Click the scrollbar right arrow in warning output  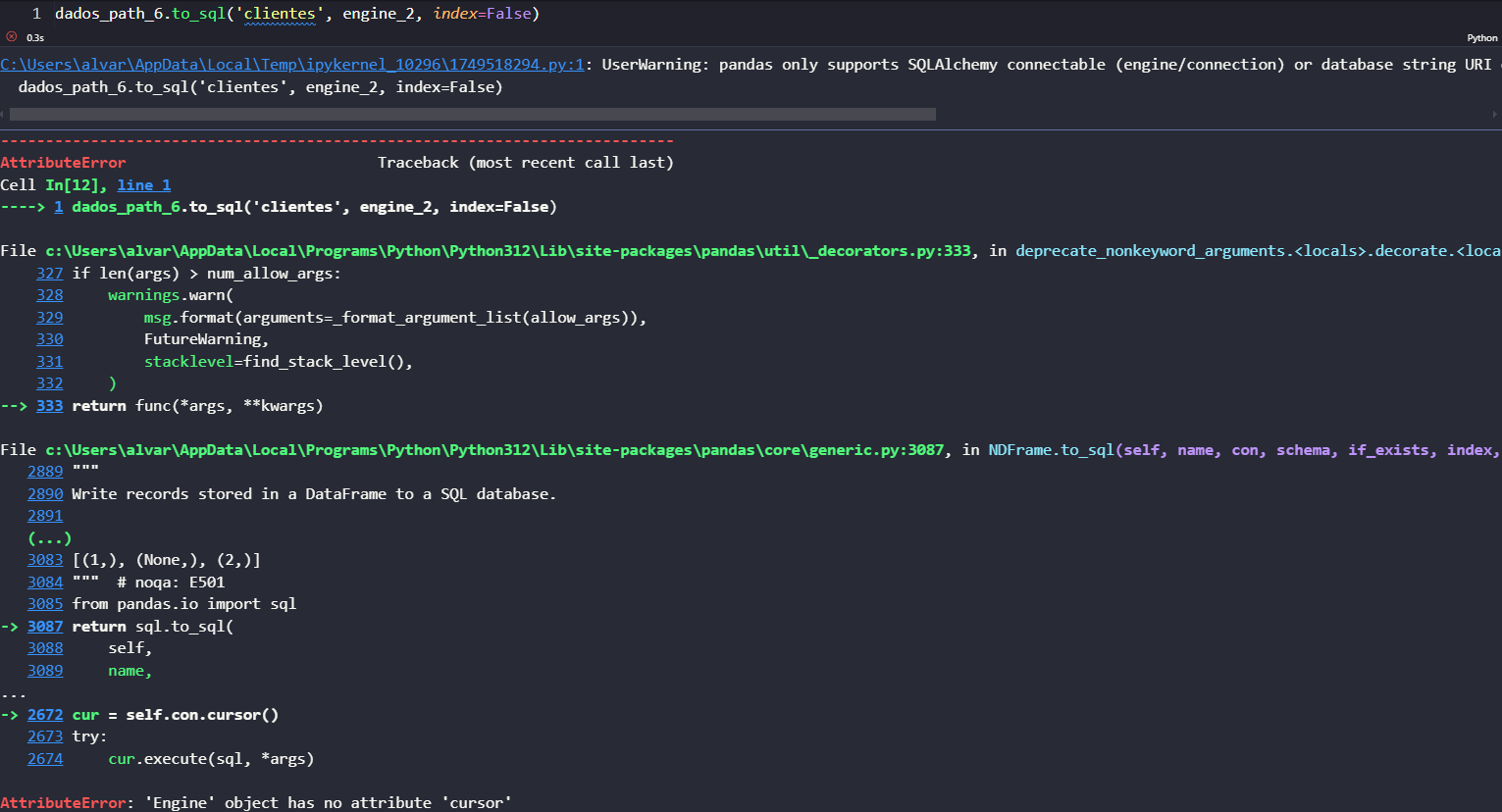pyautogui.click(x=1495, y=115)
